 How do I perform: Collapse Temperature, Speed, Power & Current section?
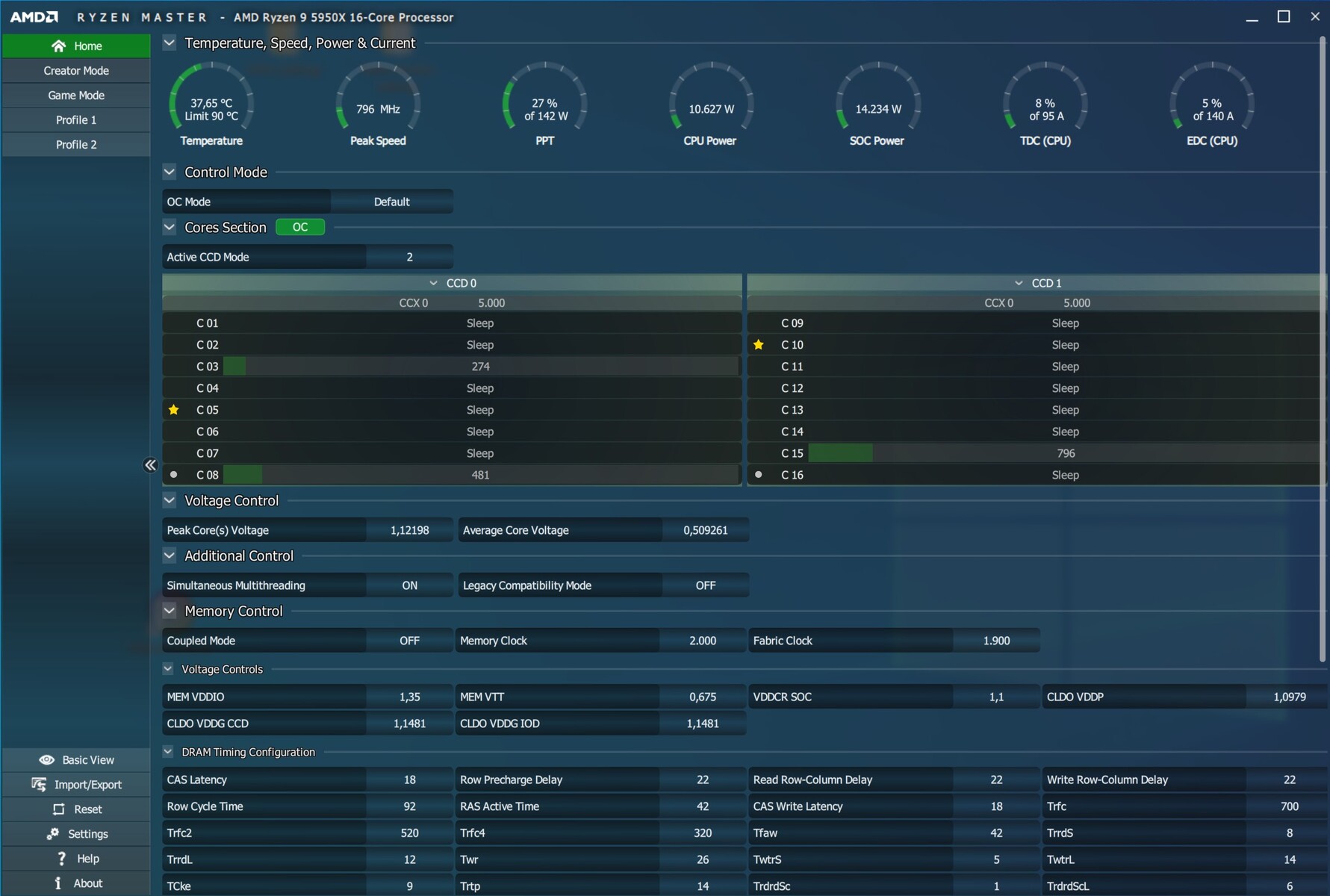point(170,43)
